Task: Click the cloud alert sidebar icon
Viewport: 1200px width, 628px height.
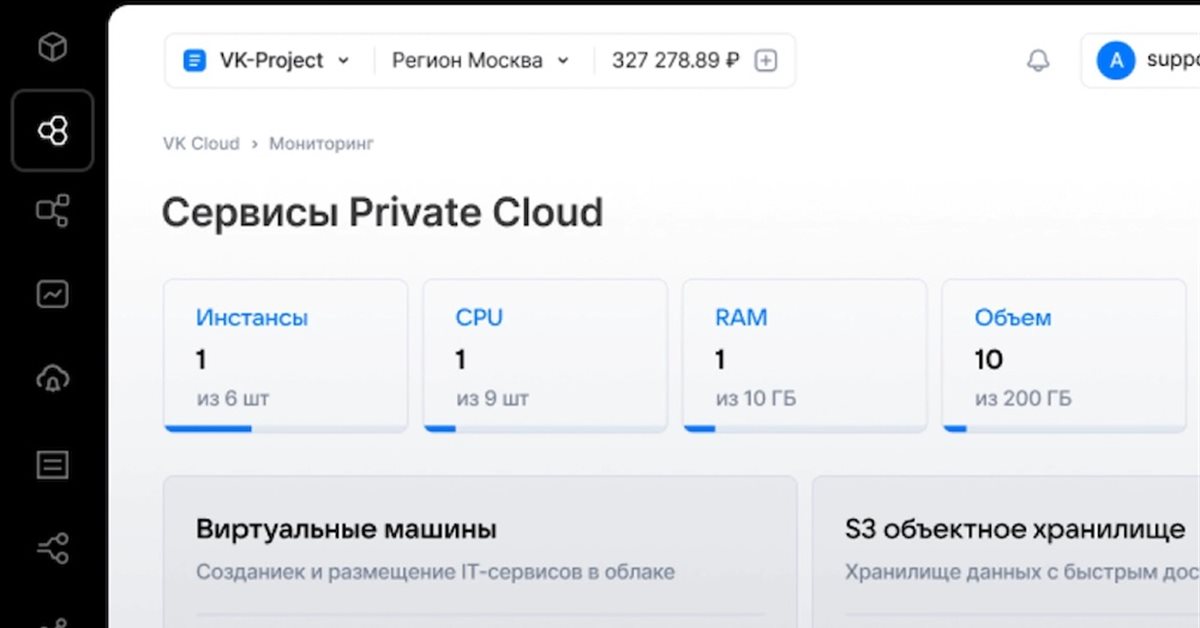Action: click(52, 378)
